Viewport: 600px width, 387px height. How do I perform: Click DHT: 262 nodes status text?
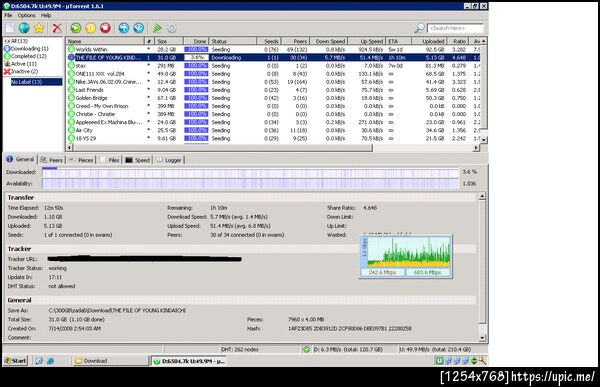click(240, 349)
